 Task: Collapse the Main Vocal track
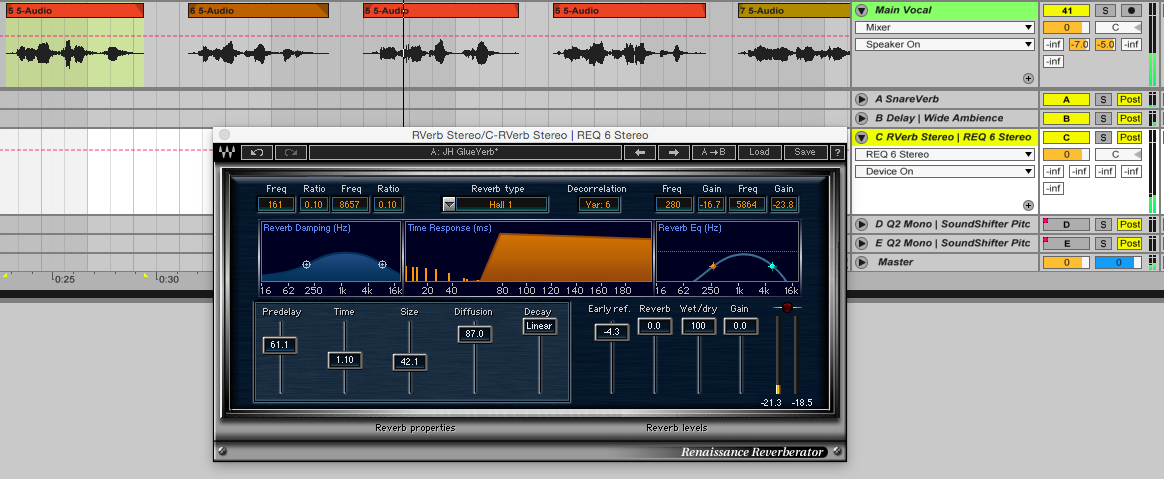[861, 10]
